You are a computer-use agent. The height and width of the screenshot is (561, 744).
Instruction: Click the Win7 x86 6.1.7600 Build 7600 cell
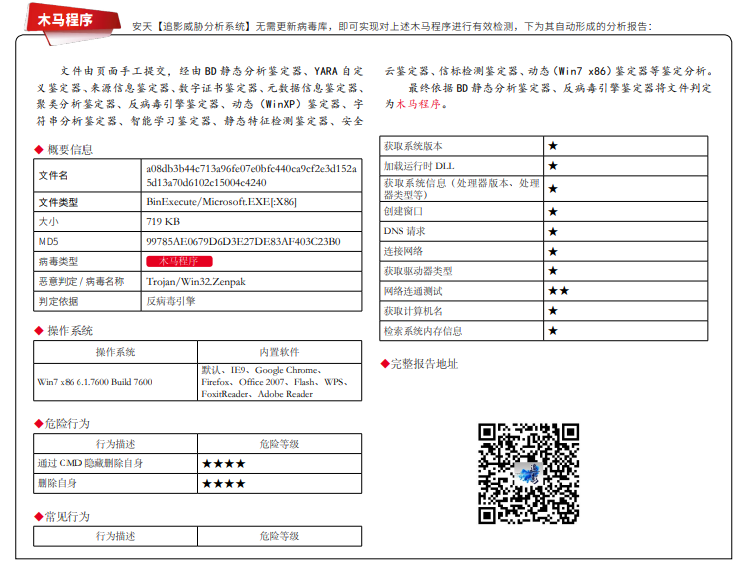coord(115,382)
